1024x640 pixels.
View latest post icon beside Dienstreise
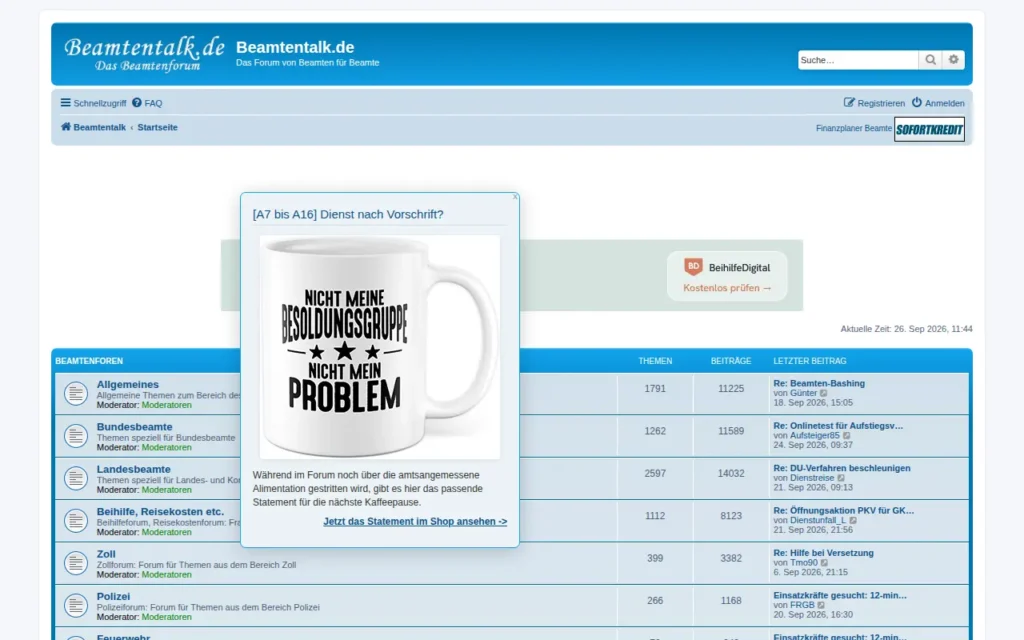841,478
